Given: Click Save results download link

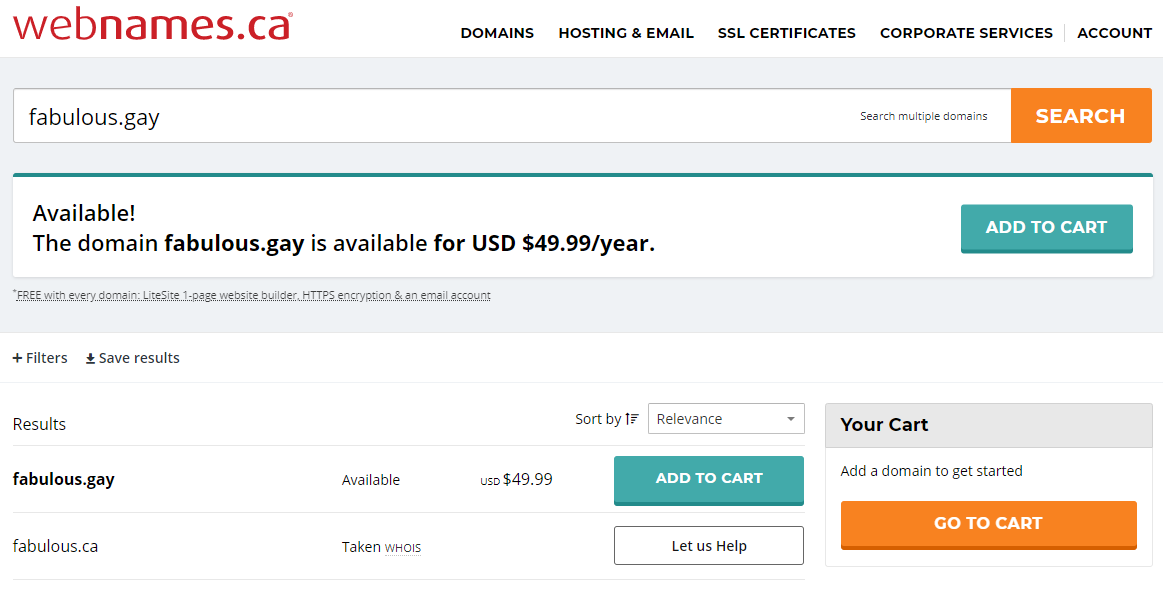Looking at the screenshot, I should [133, 358].
